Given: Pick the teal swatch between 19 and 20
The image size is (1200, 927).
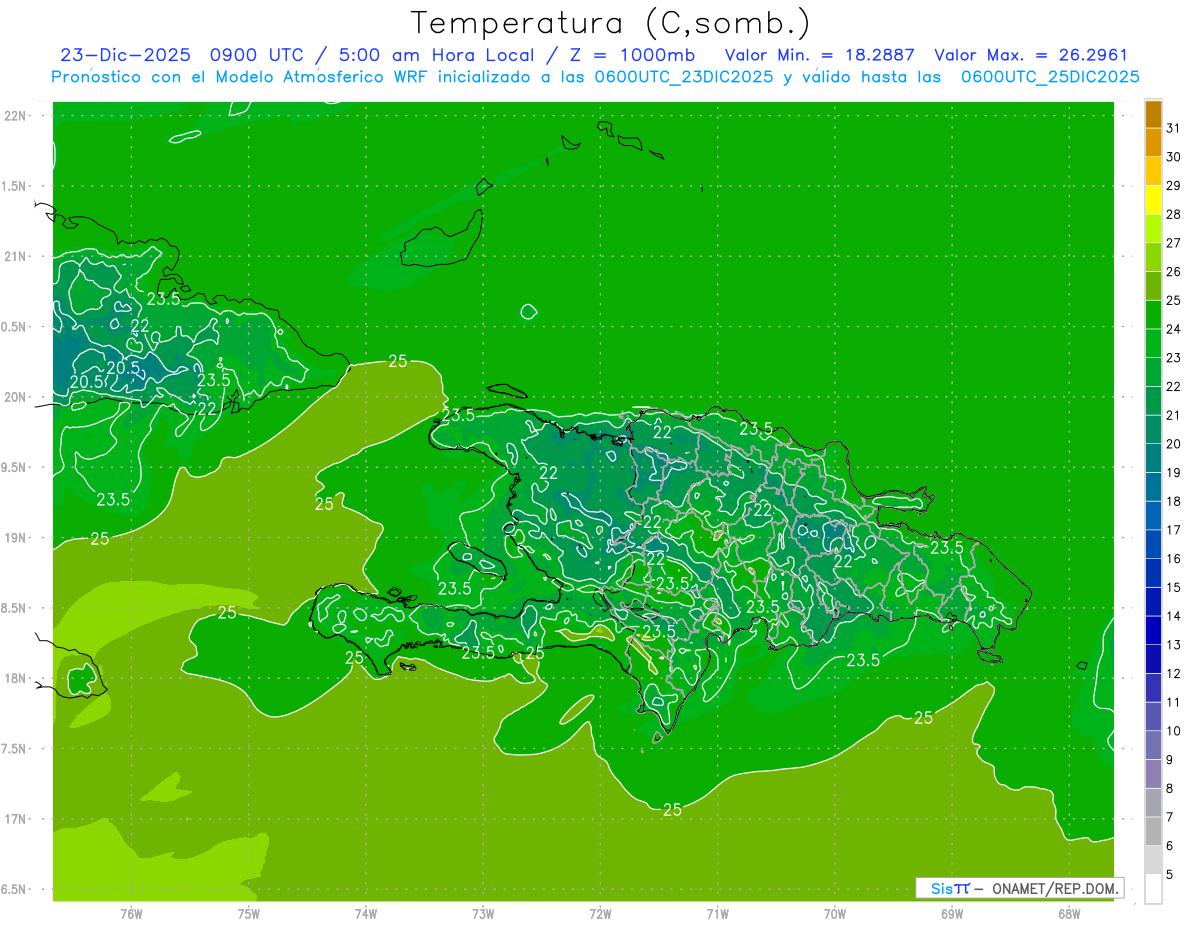Looking at the screenshot, I should pyautogui.click(x=1153, y=458).
